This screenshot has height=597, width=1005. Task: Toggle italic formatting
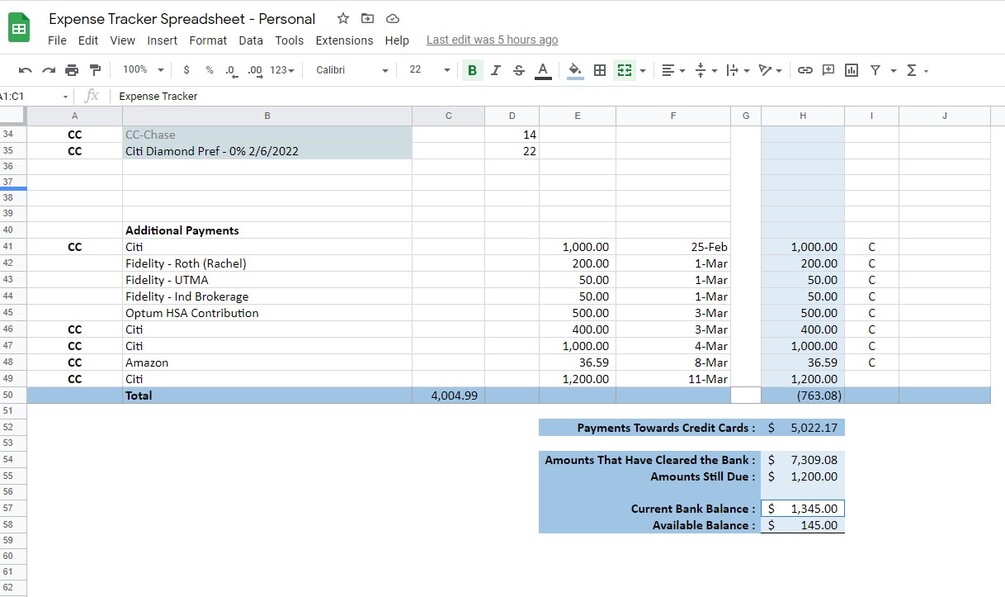495,70
